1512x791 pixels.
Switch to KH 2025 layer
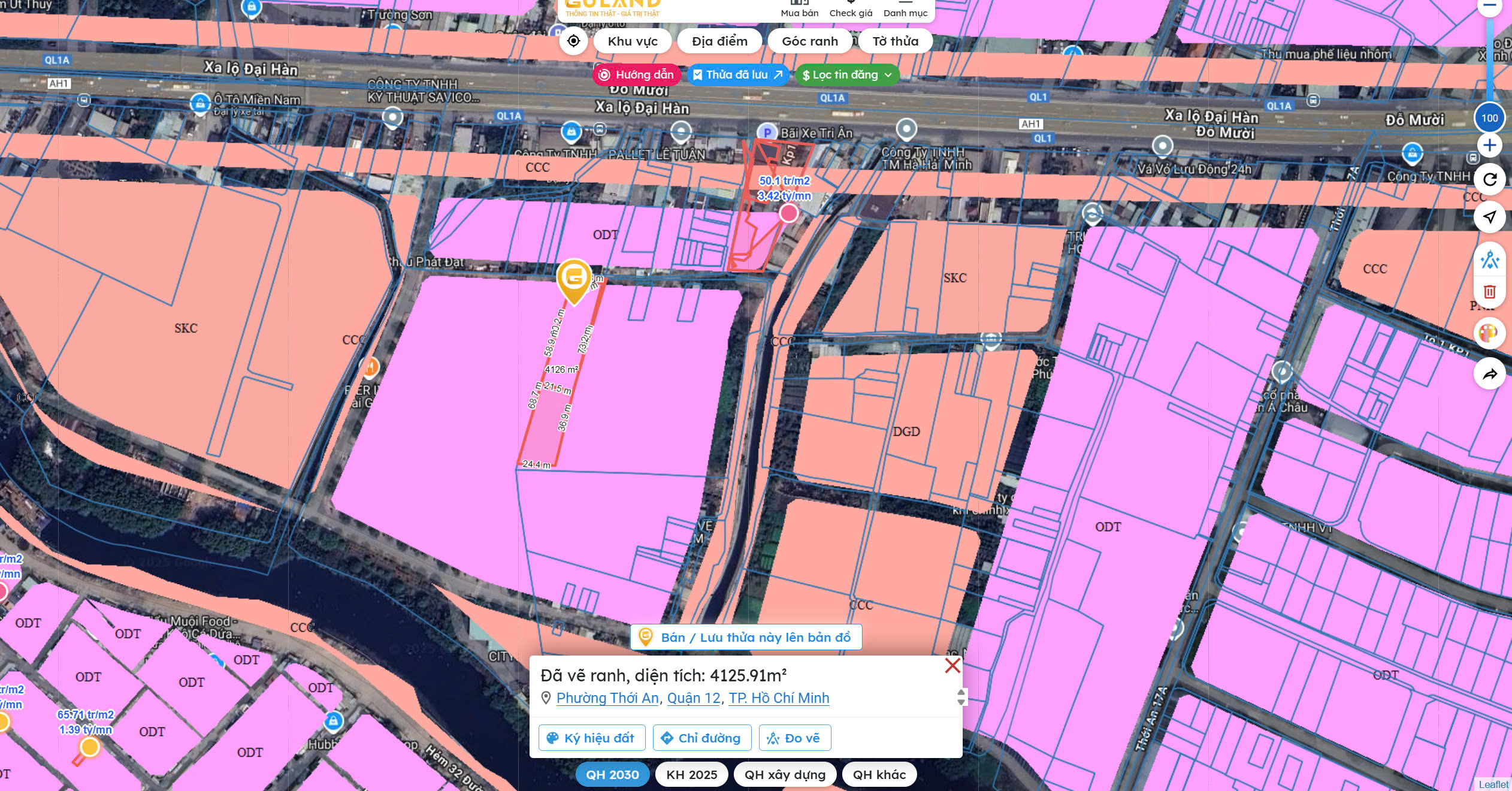click(691, 774)
